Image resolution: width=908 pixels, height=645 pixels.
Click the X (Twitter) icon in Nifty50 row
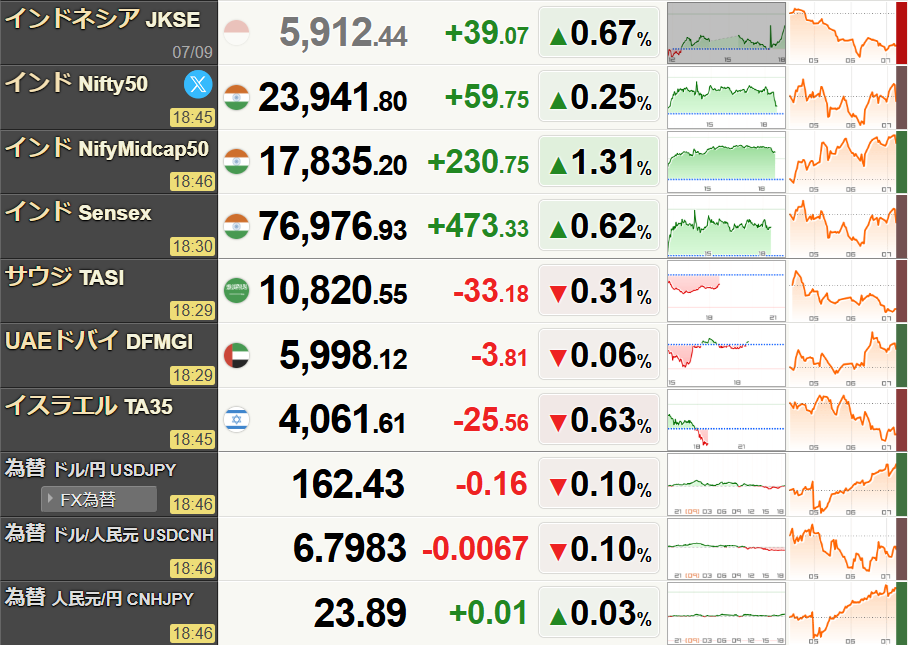(198, 85)
